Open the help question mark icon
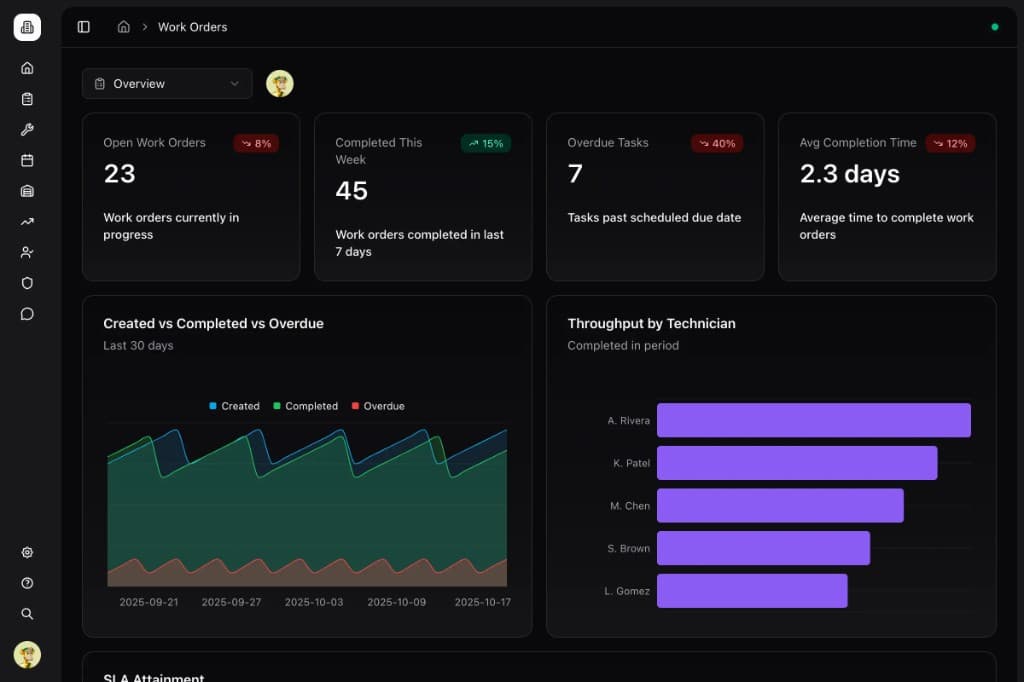Screen dimensions: 1024x682 pos(27,583)
